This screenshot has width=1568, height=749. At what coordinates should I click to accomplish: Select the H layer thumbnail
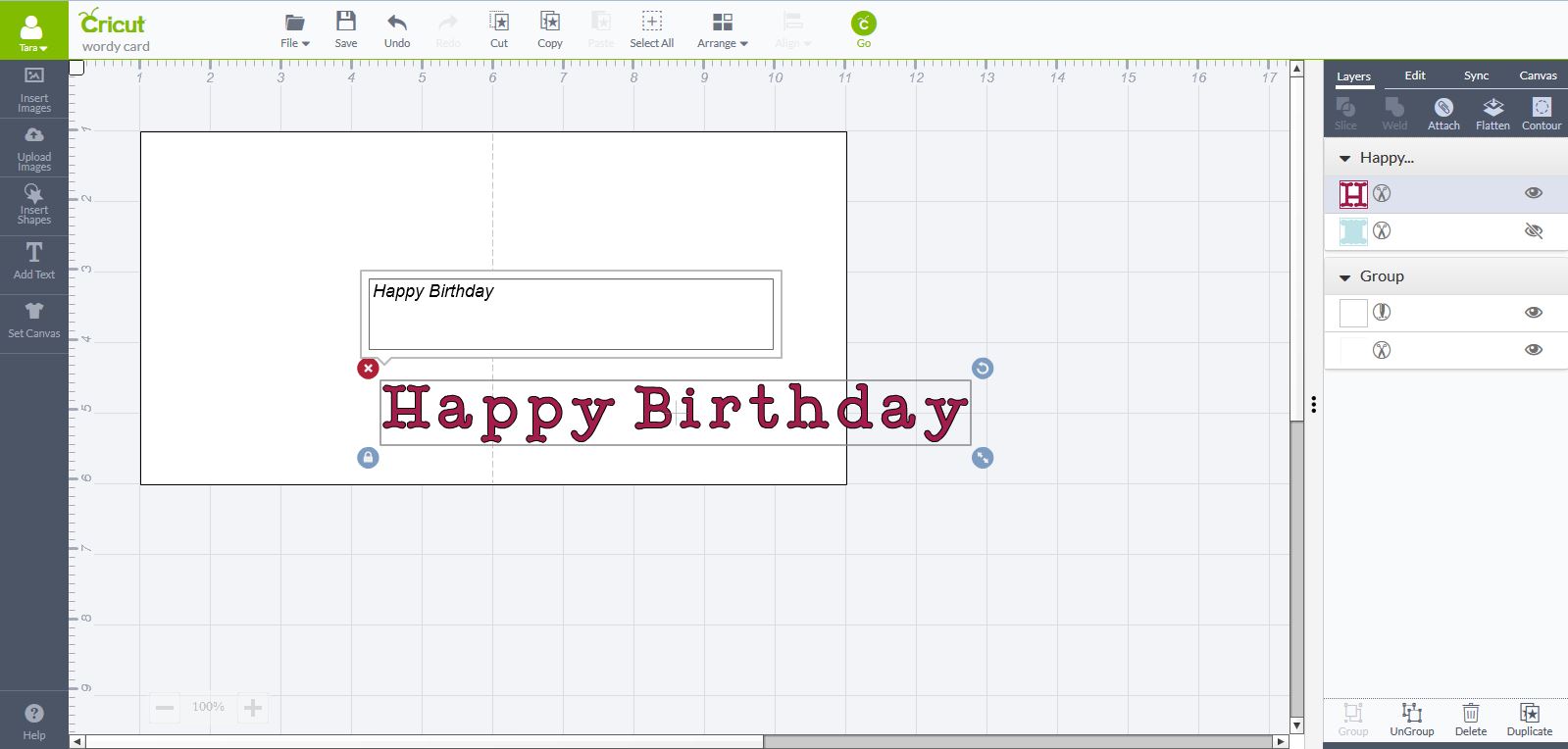pyautogui.click(x=1353, y=194)
